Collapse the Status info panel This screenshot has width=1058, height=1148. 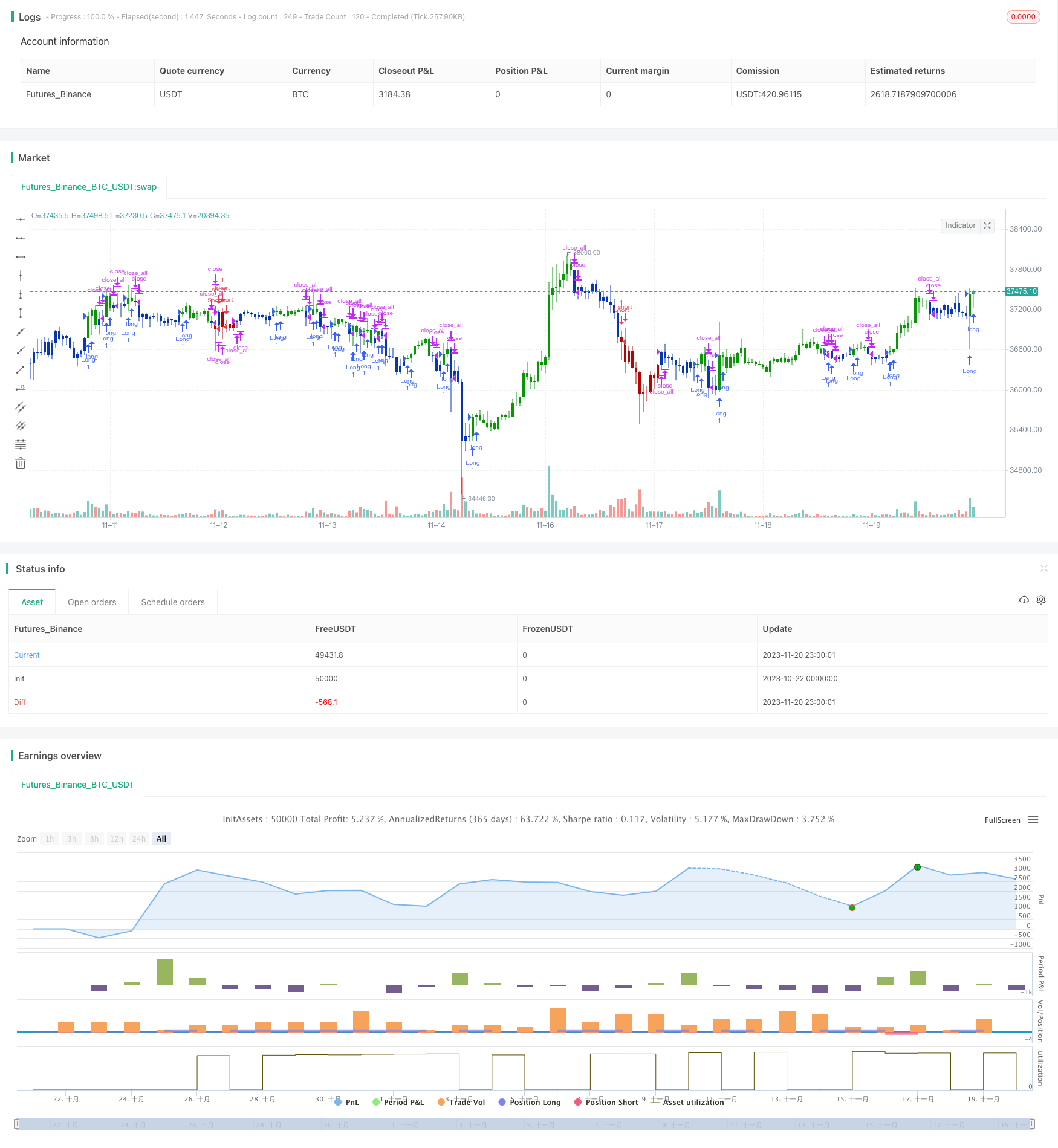click(1043, 568)
